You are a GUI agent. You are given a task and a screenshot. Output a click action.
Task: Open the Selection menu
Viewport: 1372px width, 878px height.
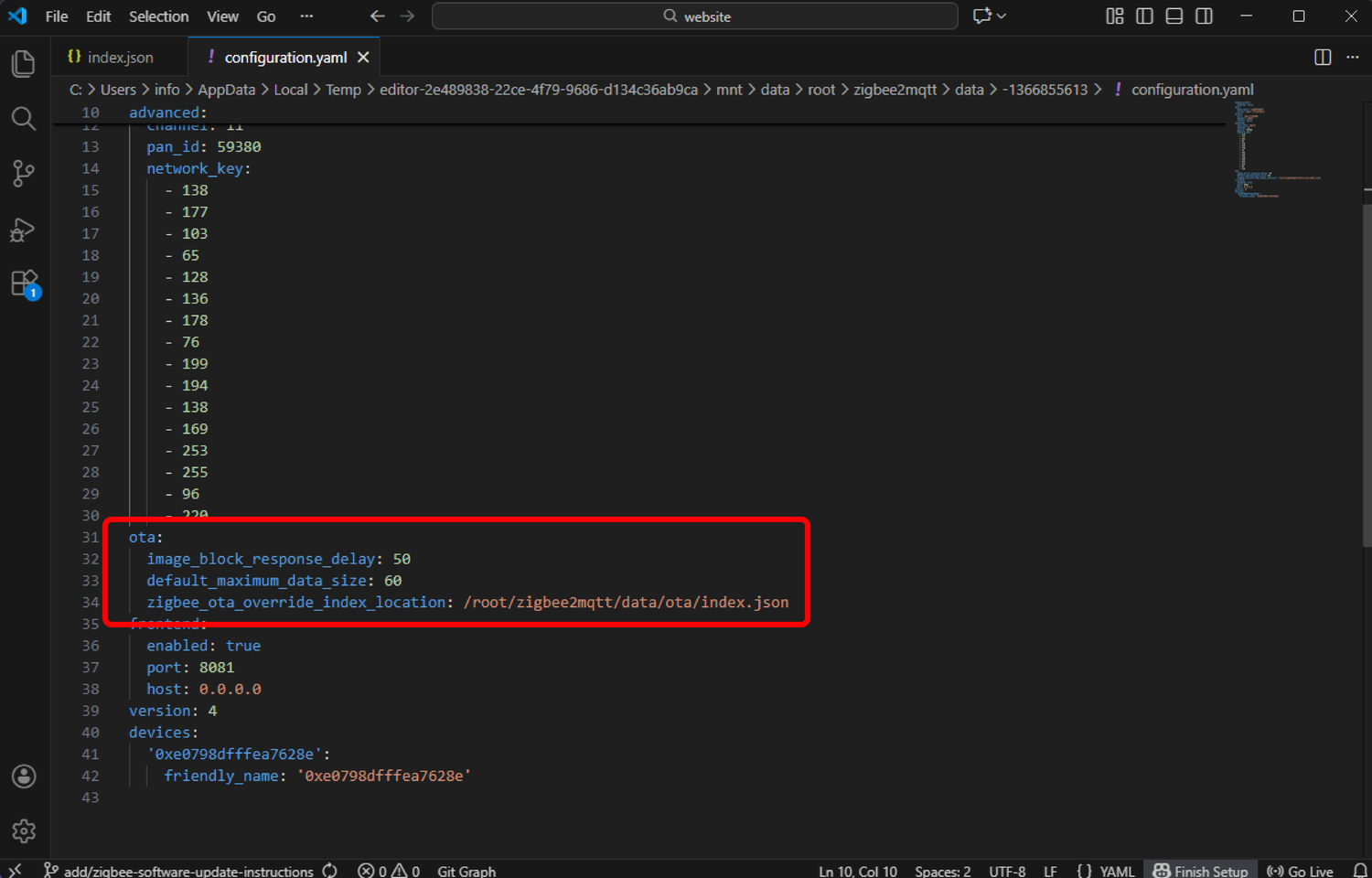point(158,16)
